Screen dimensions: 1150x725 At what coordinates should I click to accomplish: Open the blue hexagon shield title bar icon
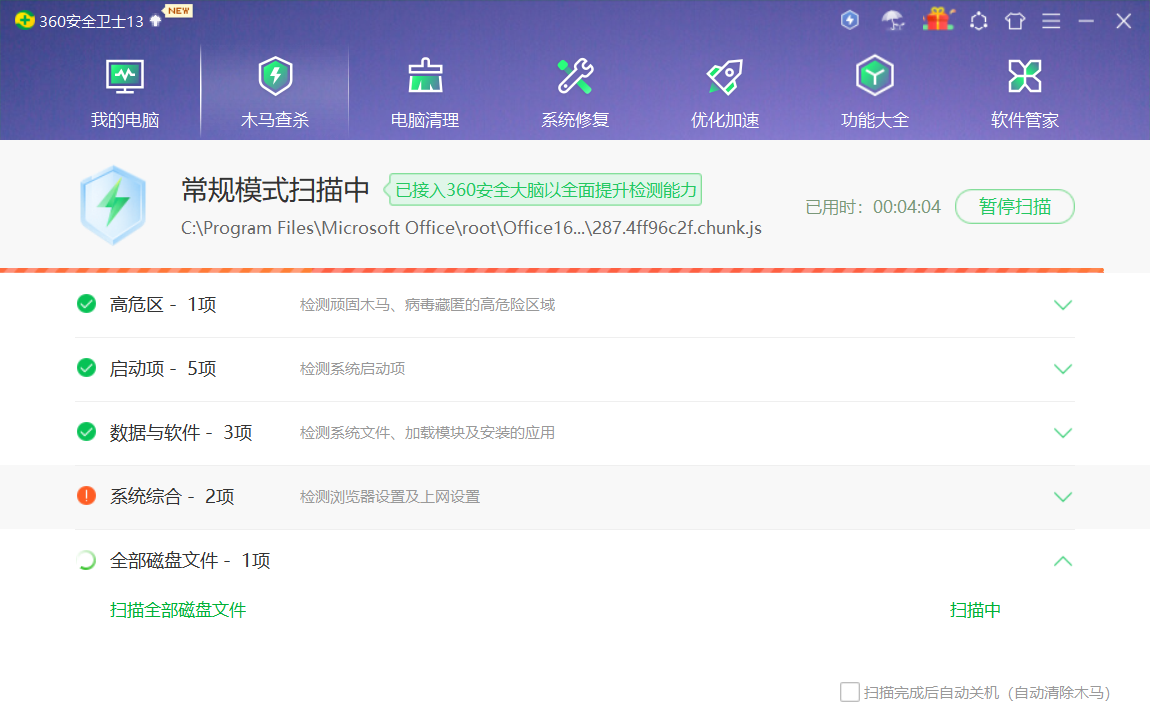click(849, 20)
